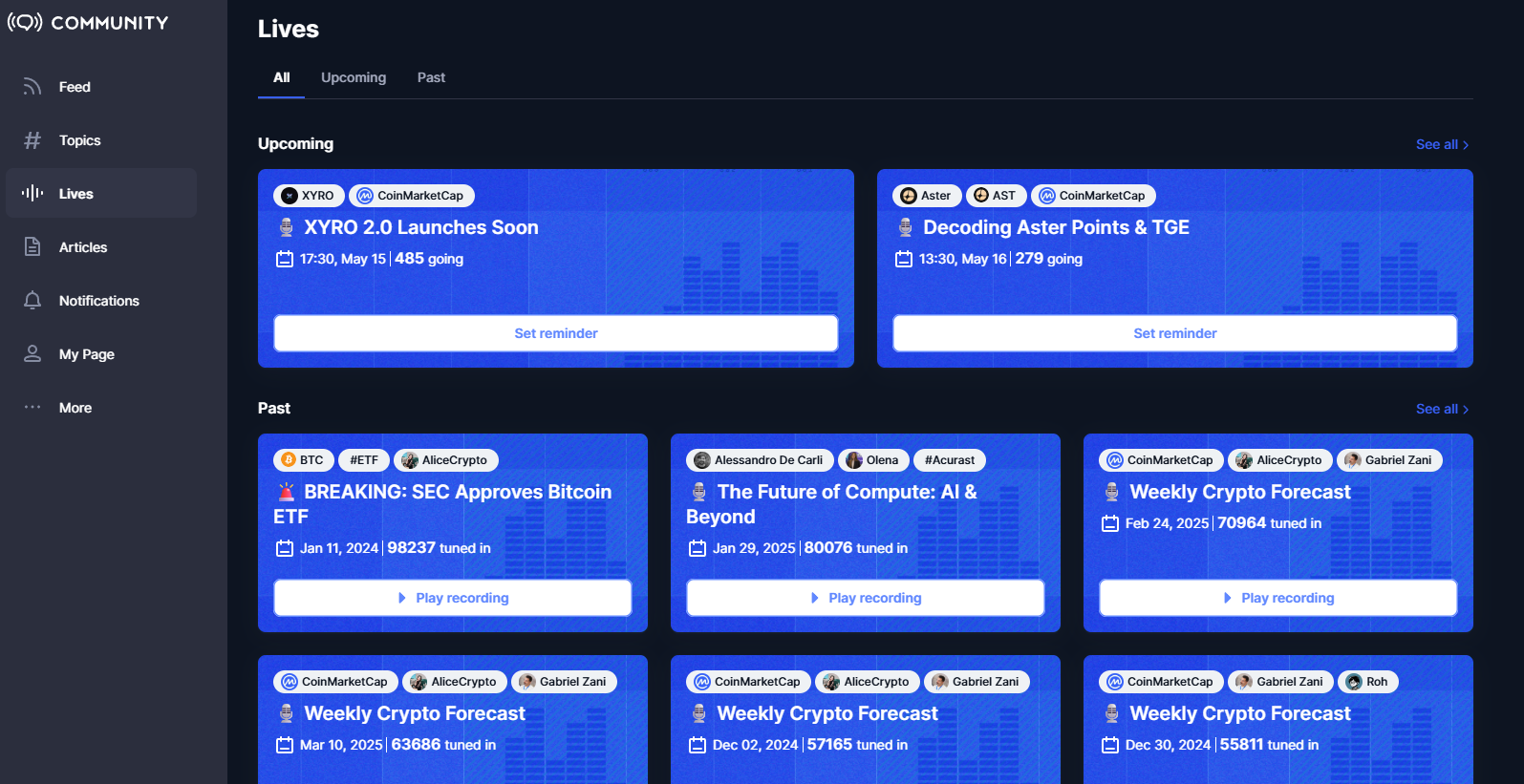Click the #ETF topic tag

point(364,460)
